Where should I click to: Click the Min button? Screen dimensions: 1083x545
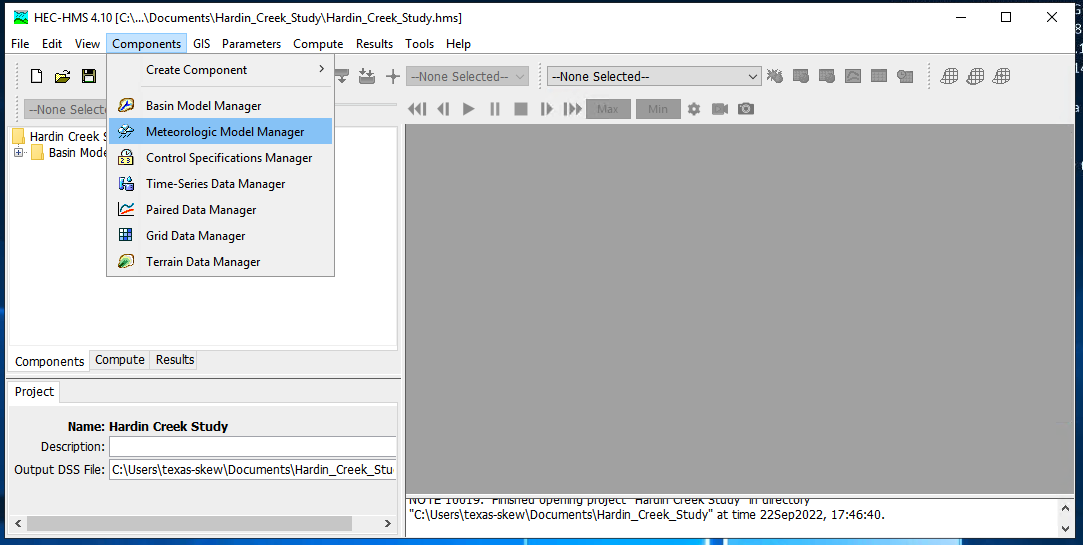click(x=658, y=109)
